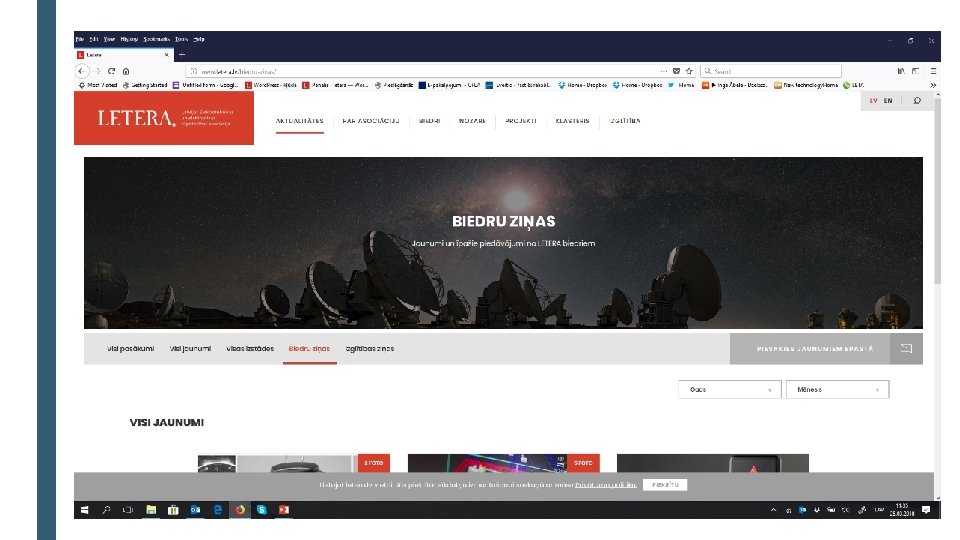Select the Izglītības ziņas tab

tap(370, 348)
